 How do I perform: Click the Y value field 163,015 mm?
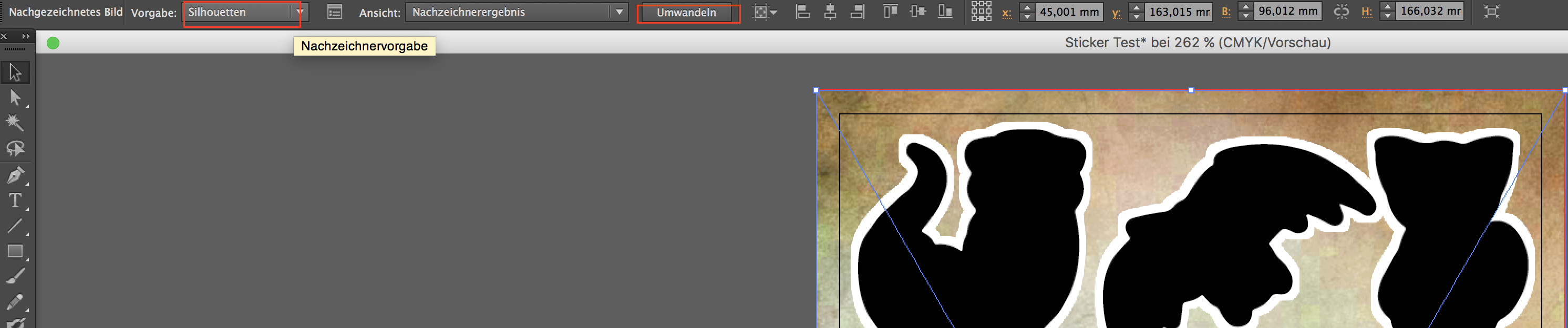1179,12
